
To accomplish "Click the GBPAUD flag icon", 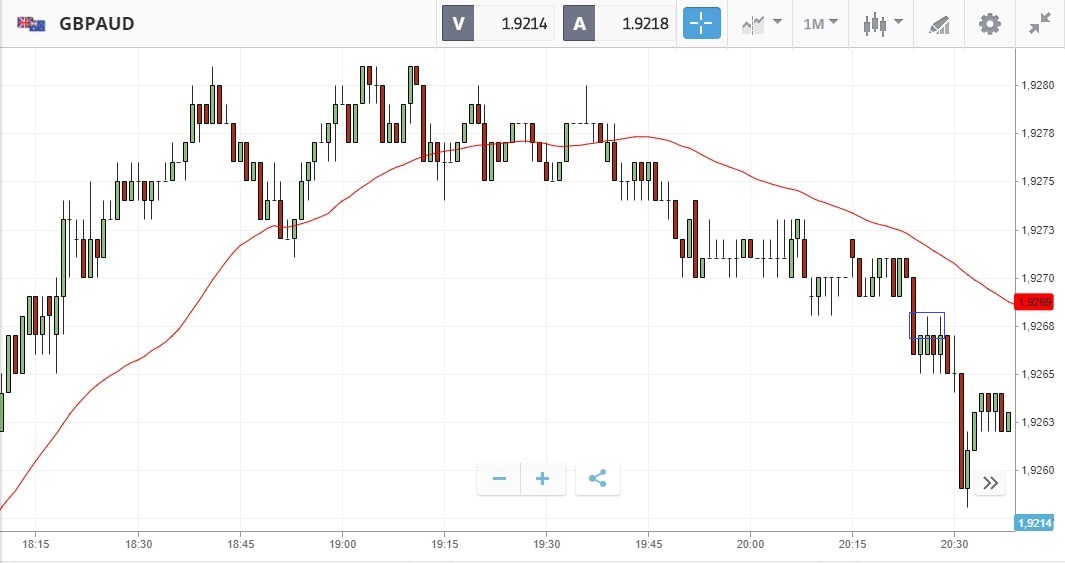I will [x=30, y=23].
